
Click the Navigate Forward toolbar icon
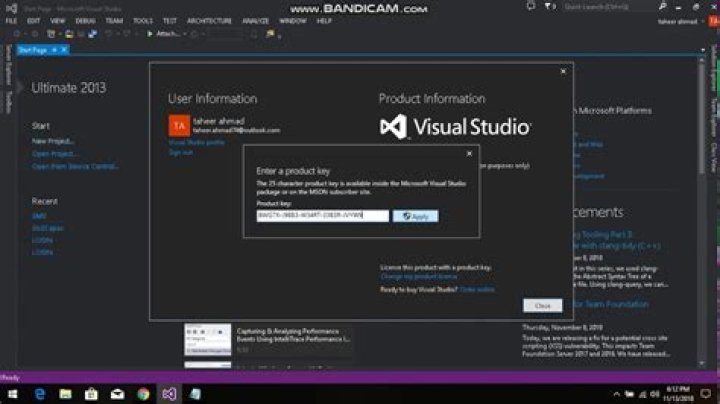35,34
